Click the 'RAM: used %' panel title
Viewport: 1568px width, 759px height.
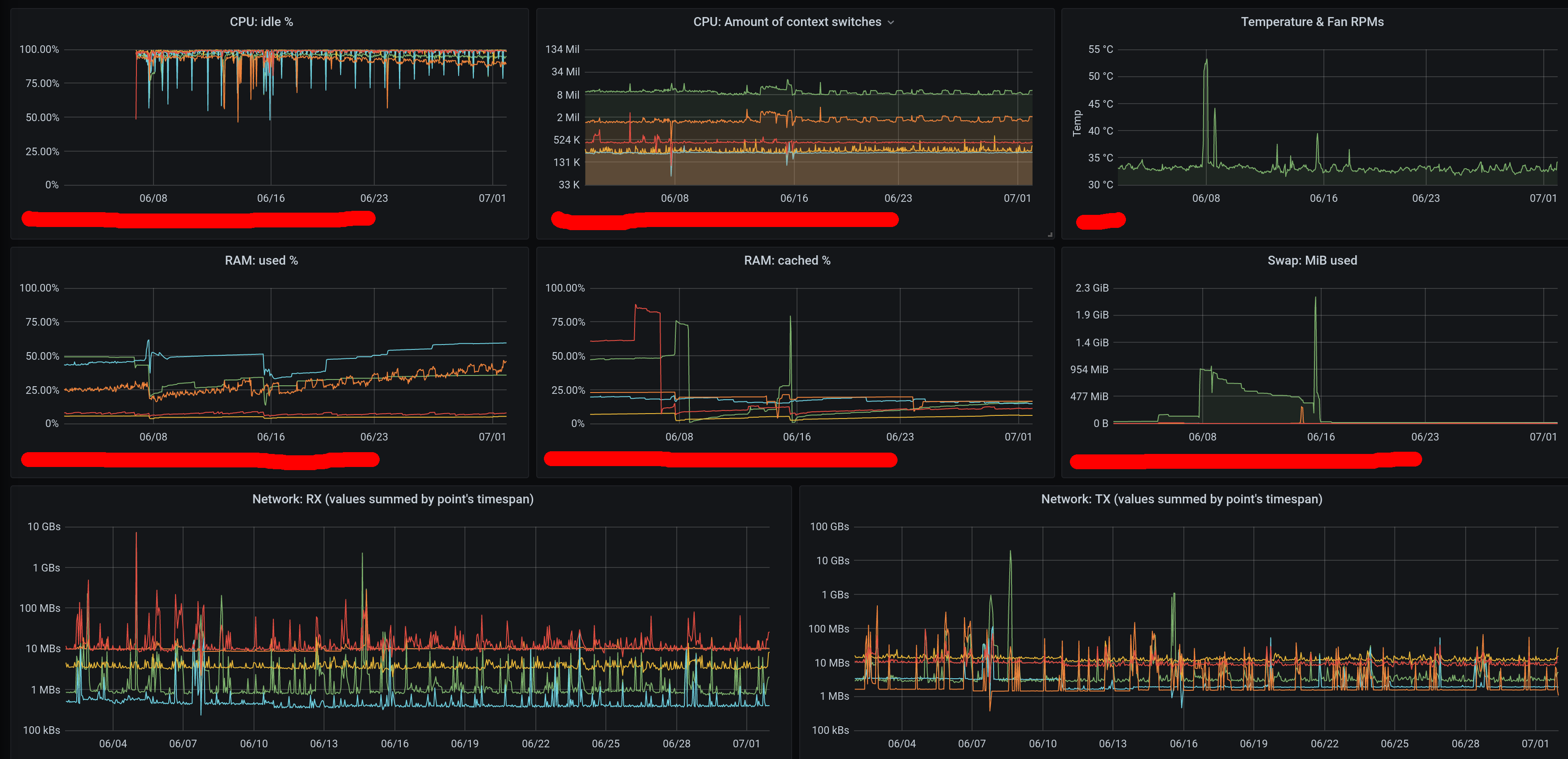[261, 261]
